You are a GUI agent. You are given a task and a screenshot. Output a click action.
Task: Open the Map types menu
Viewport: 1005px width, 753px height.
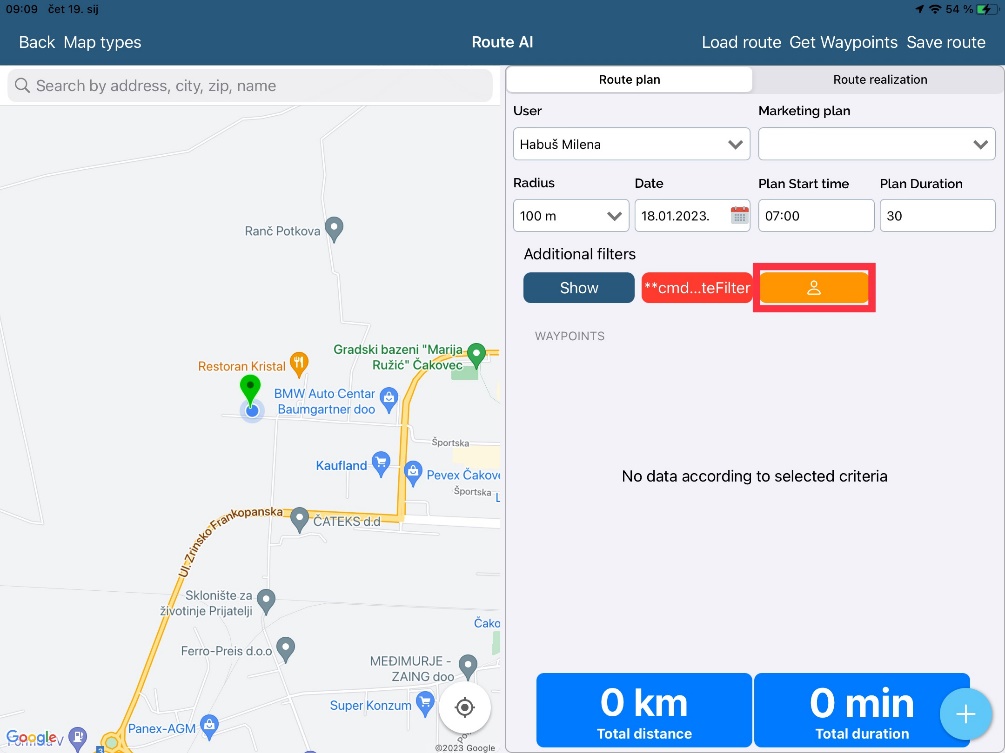102,42
